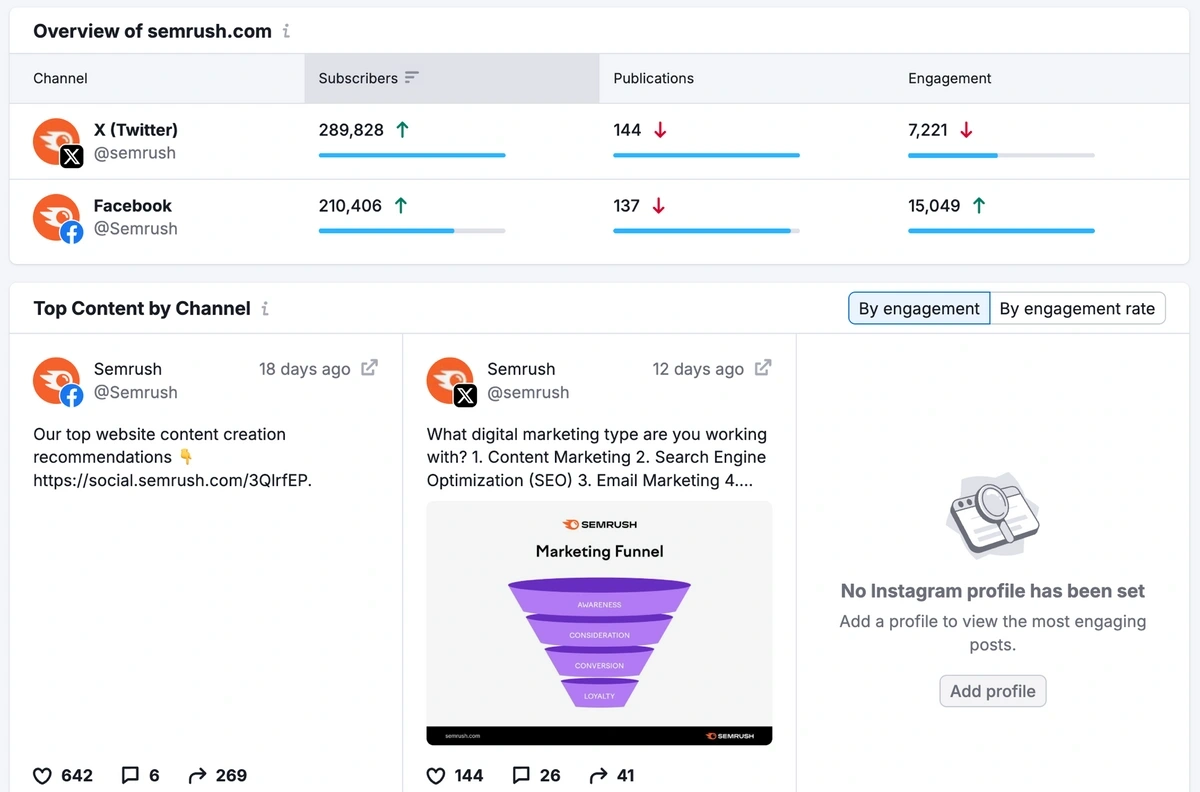Click the heart icon with 144 likes
1200x792 pixels.
click(x=436, y=775)
